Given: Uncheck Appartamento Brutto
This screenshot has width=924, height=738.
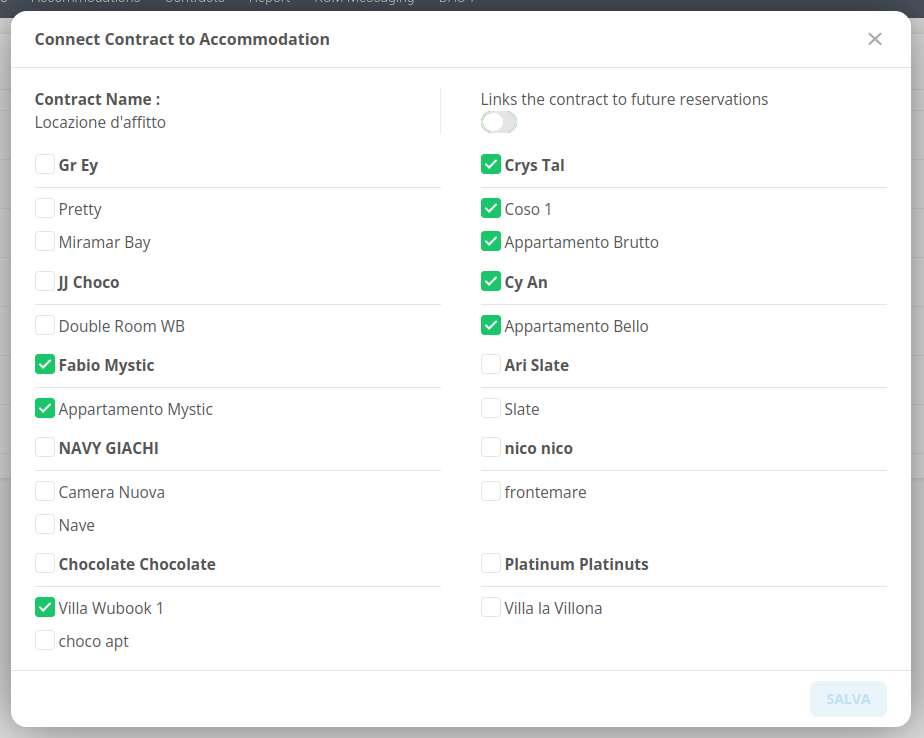Looking at the screenshot, I should [x=491, y=241].
